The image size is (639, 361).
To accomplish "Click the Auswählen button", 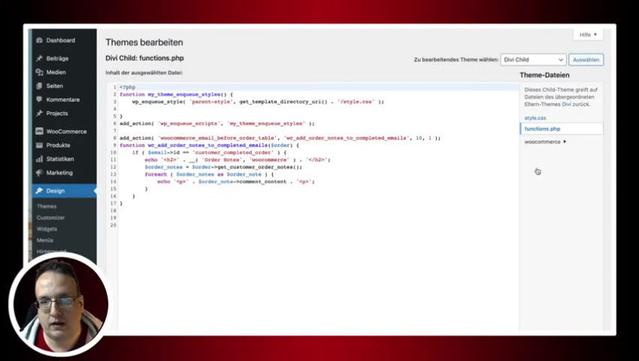I will (586, 59).
